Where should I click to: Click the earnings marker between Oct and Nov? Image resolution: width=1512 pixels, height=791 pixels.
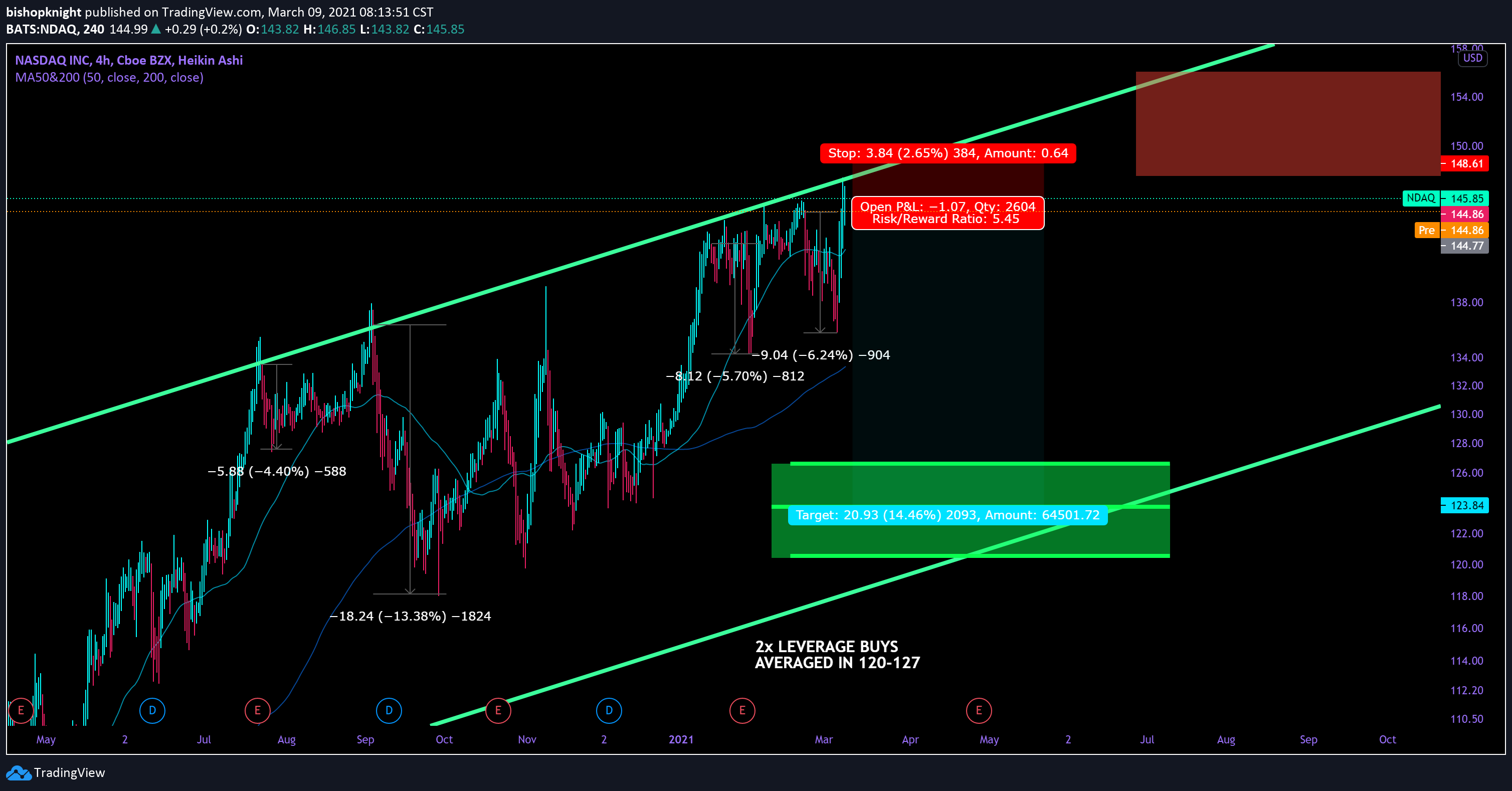(x=498, y=711)
